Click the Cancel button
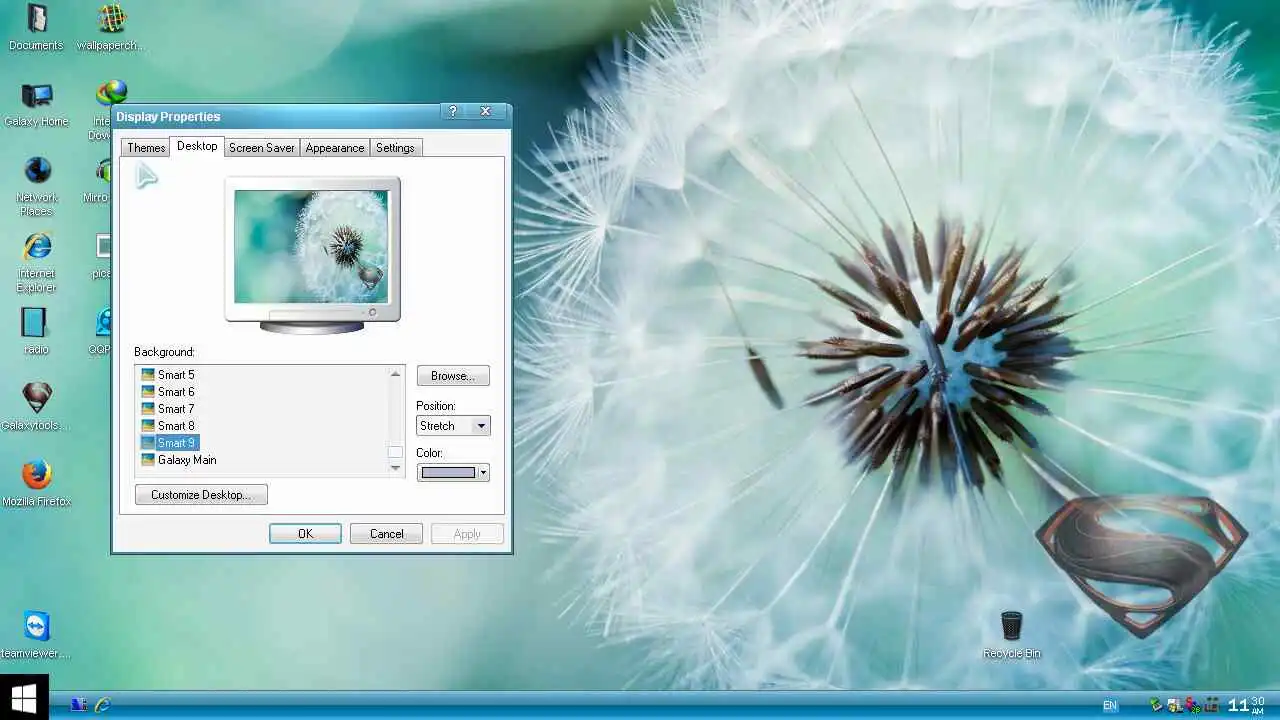Screen dimensions: 1280x720 pos(386,534)
